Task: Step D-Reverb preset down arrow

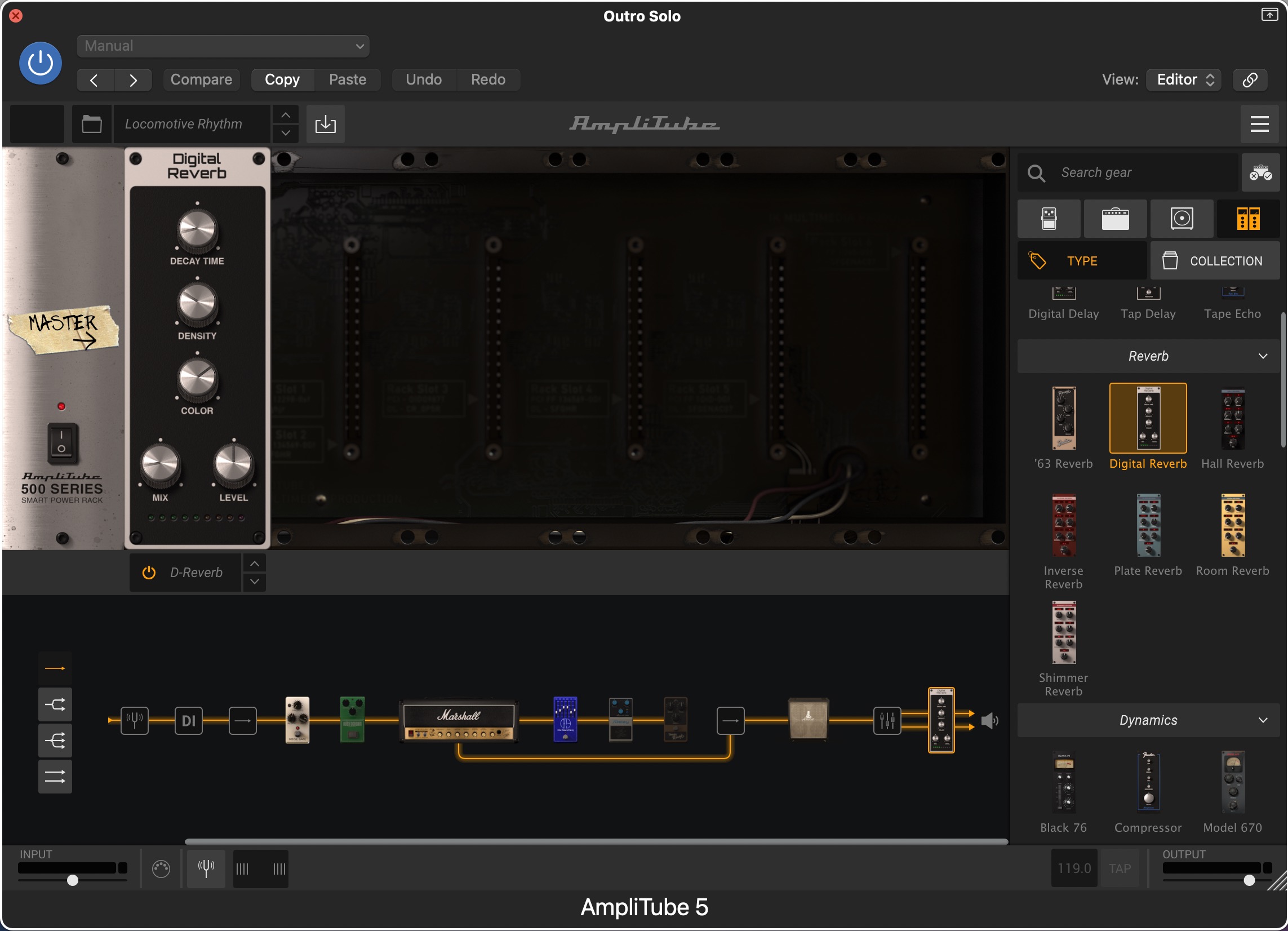Action: pyautogui.click(x=255, y=582)
